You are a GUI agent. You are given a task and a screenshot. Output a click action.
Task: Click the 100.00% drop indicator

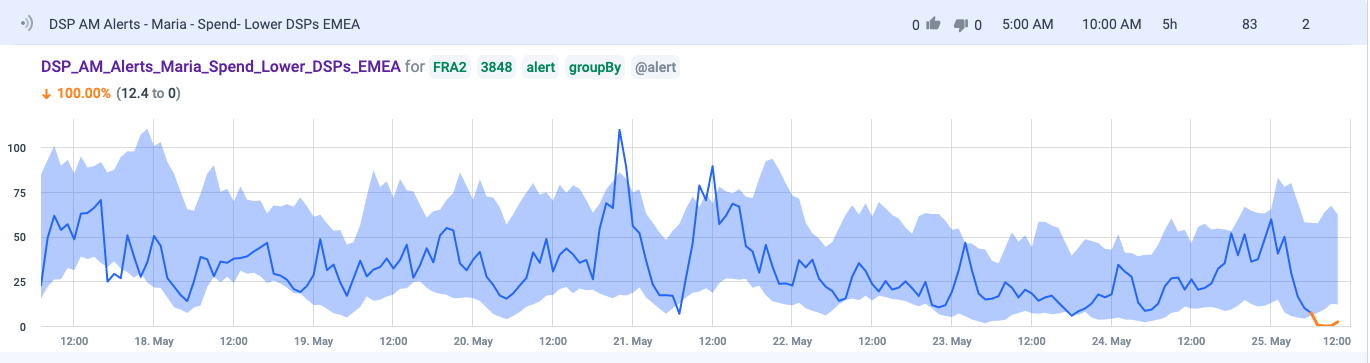point(75,93)
